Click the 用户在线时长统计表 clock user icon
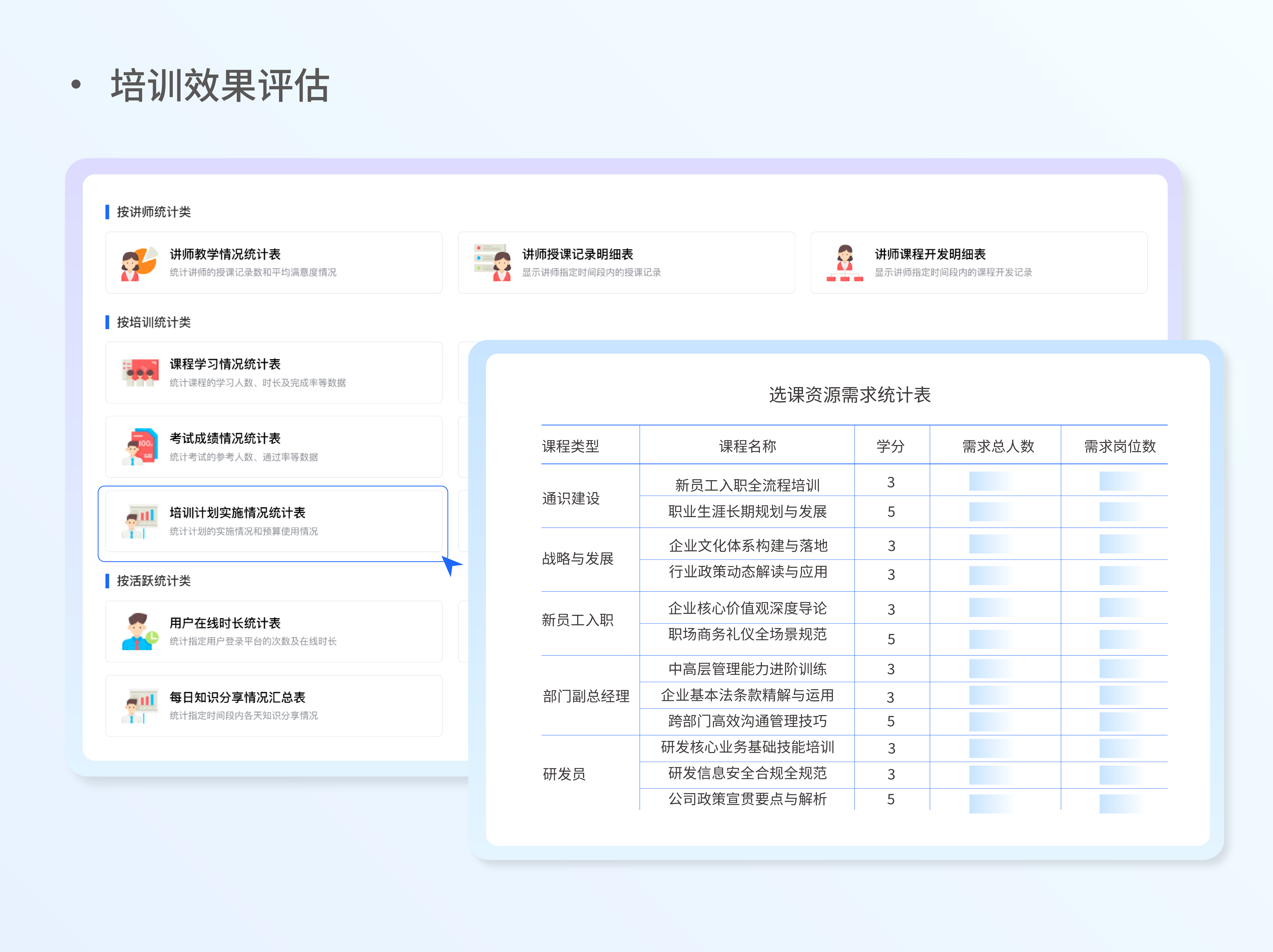This screenshot has width=1273, height=952. pyautogui.click(x=140, y=632)
